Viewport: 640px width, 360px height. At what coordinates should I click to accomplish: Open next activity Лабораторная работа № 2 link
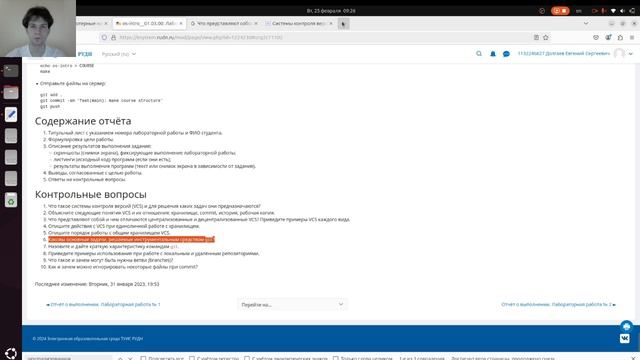point(558,304)
